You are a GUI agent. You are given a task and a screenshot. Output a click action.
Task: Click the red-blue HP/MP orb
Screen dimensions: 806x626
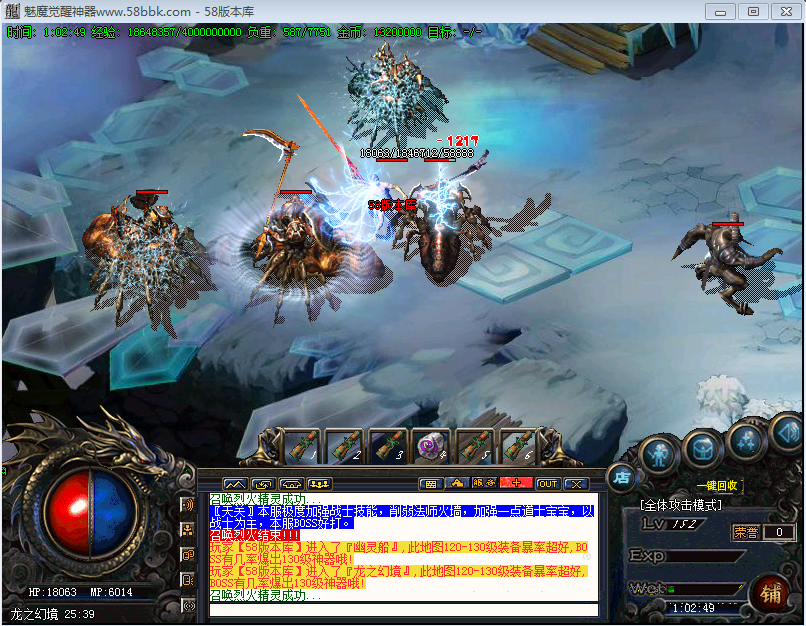point(91,514)
